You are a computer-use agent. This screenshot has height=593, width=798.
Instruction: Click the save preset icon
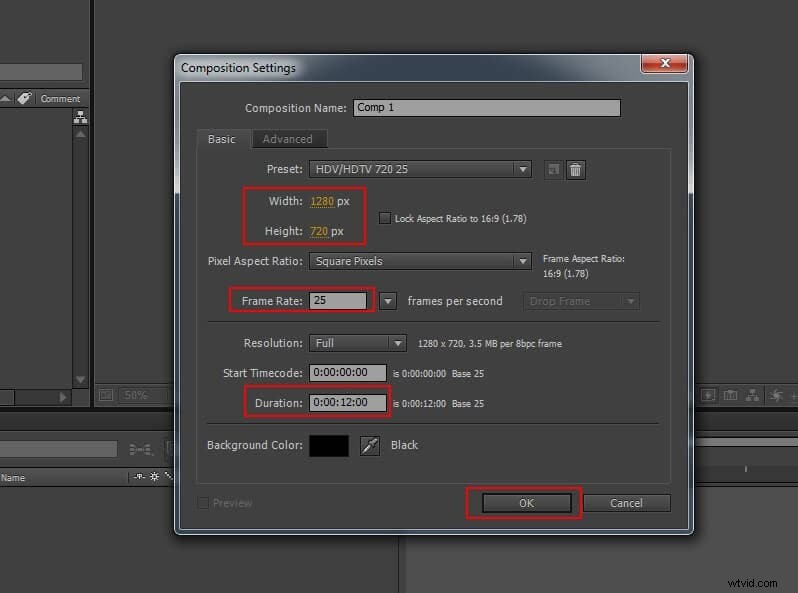click(553, 170)
